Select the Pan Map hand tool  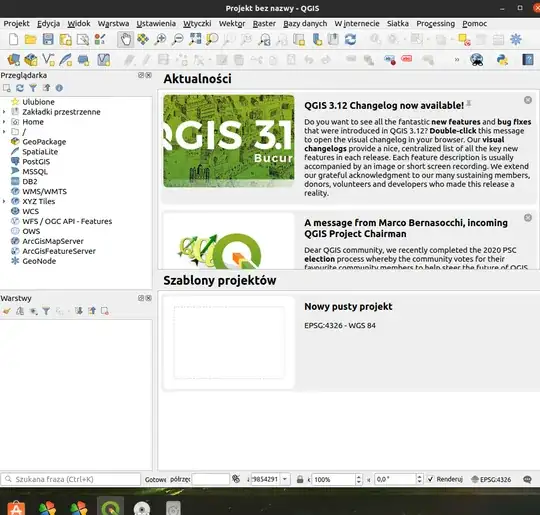click(x=125, y=39)
